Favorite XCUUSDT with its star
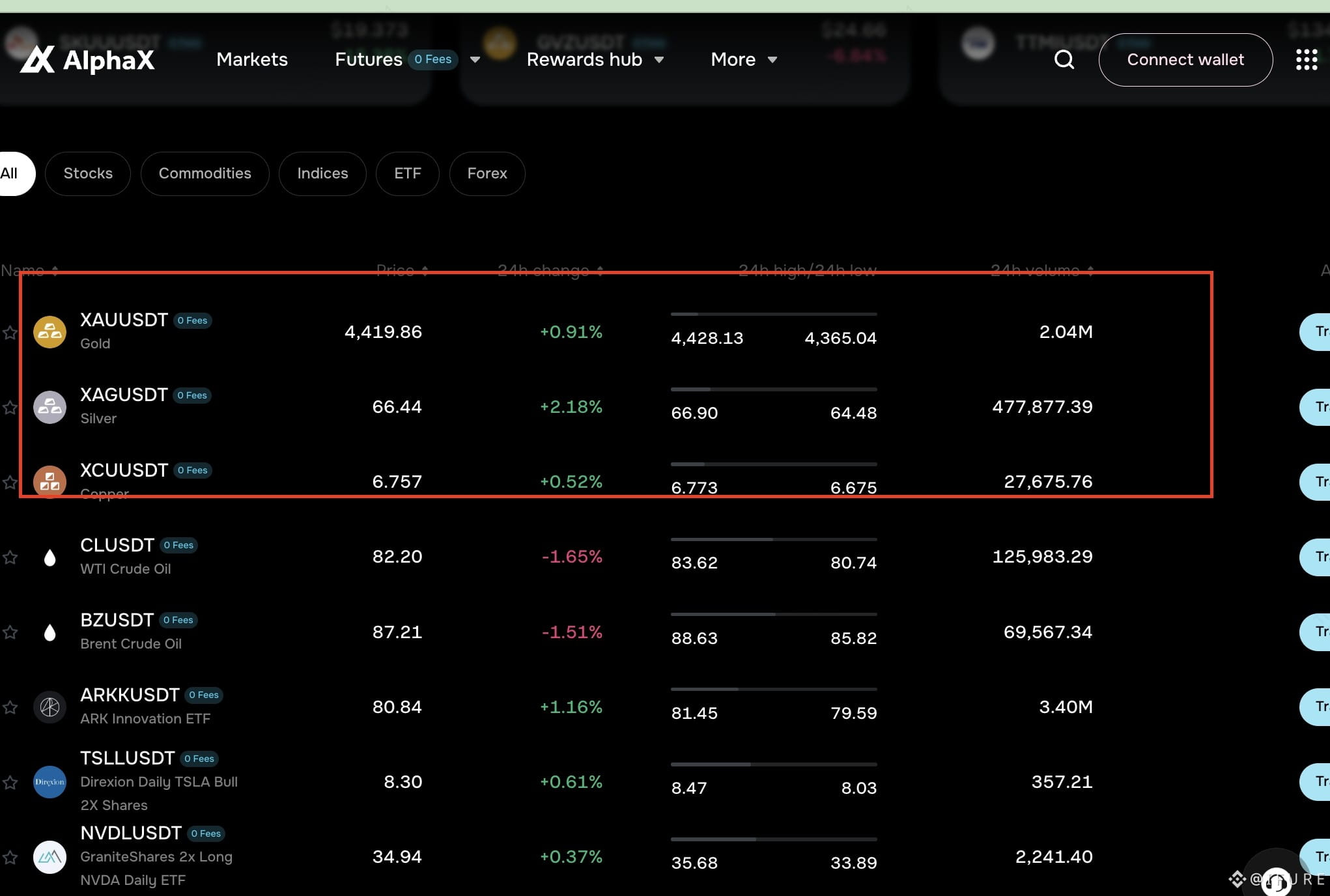 (10, 483)
